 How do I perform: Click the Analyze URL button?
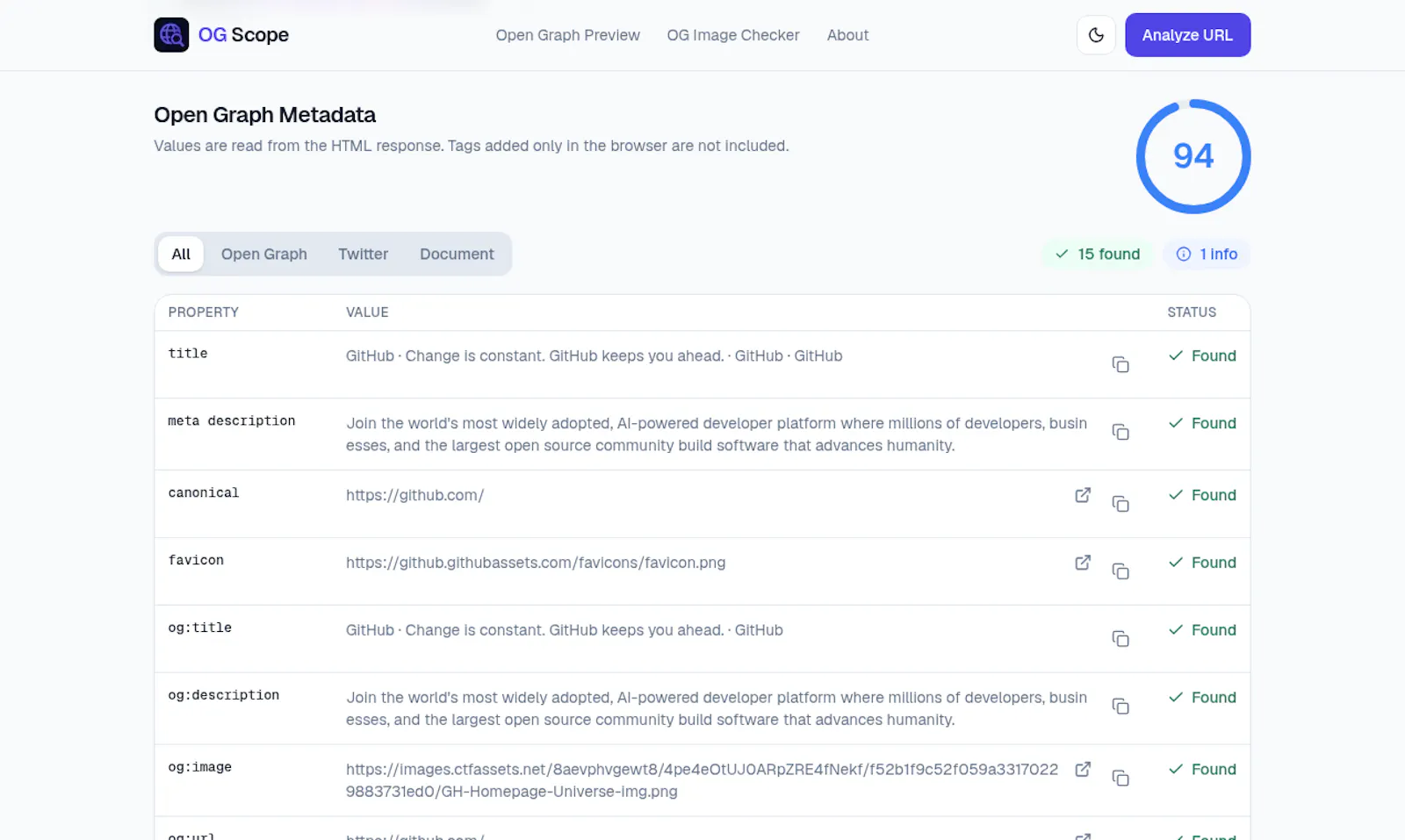click(x=1187, y=35)
